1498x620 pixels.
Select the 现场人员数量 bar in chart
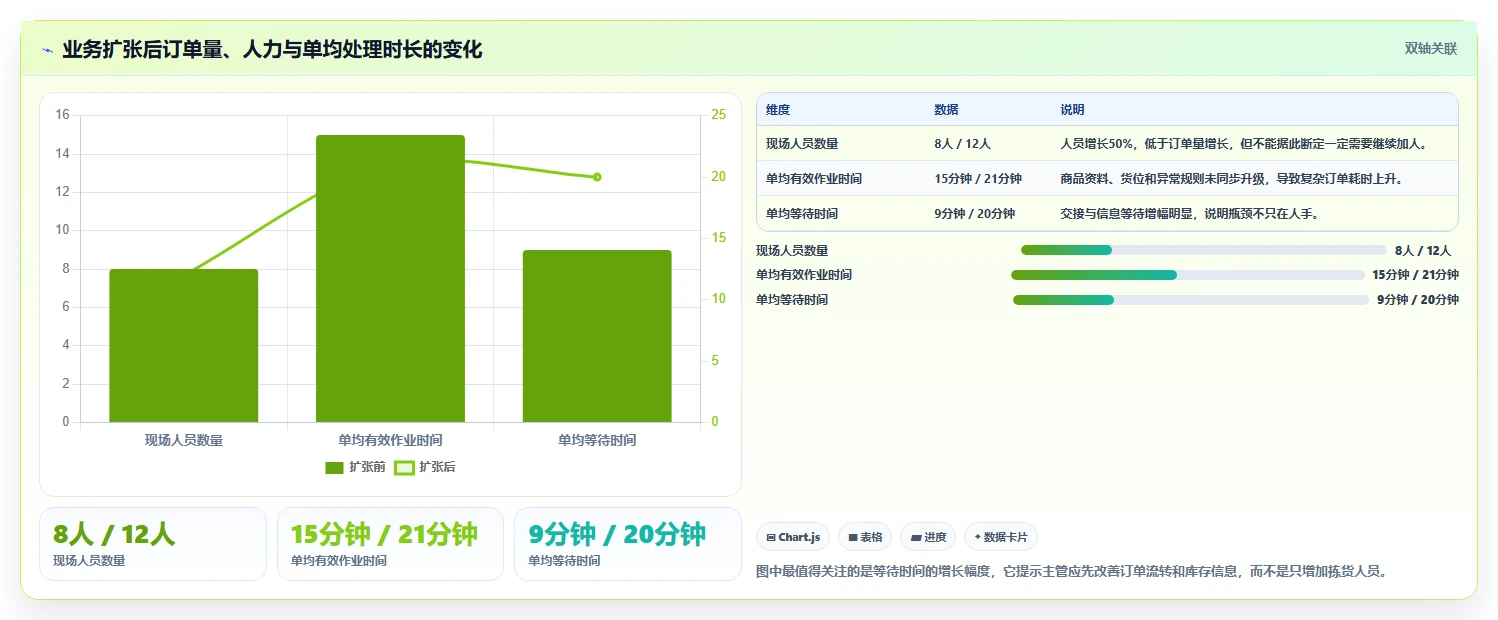(184, 345)
